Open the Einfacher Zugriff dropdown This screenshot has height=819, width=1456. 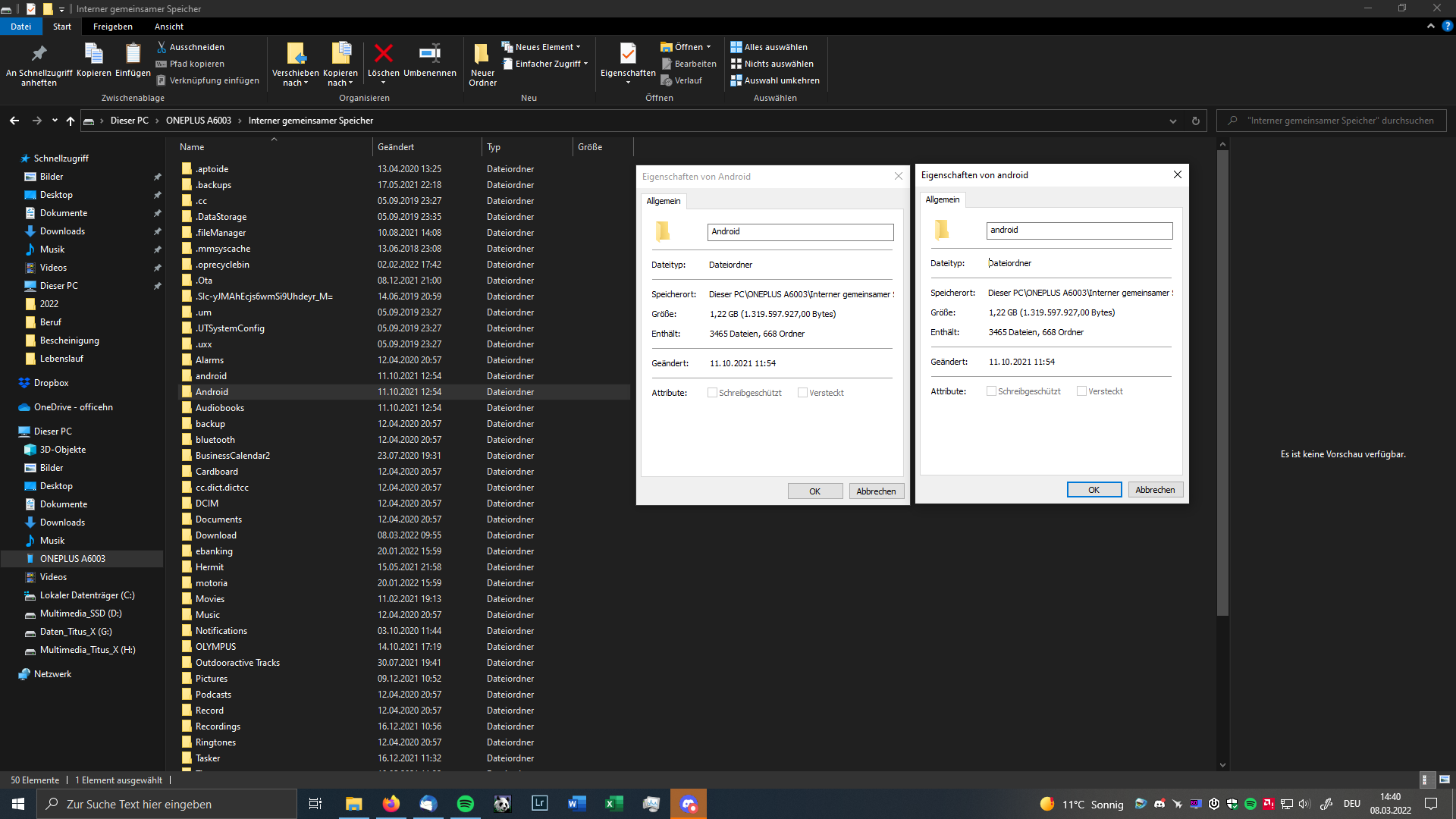coord(545,64)
